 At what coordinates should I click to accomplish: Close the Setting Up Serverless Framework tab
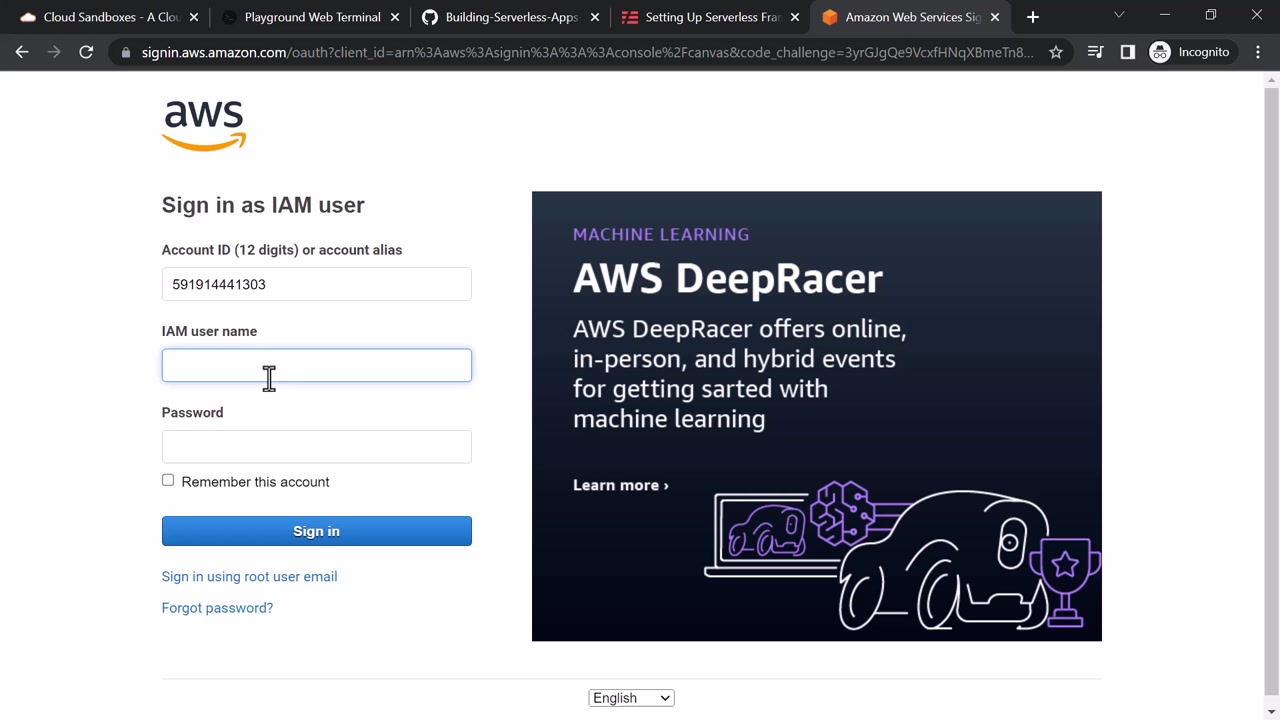pyautogui.click(x=795, y=17)
